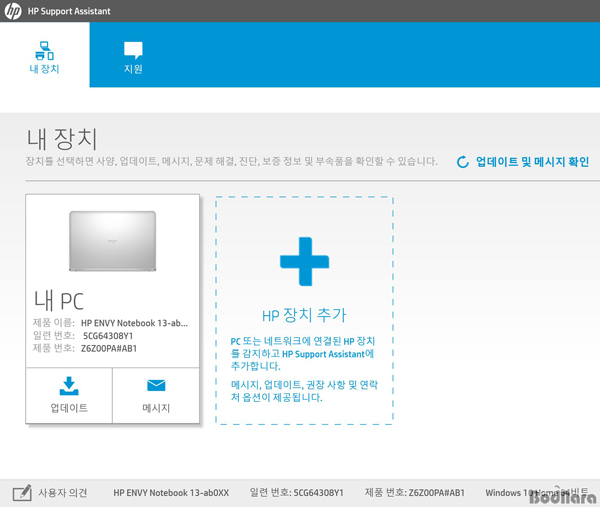Click the feedback pencil icon in status bar
This screenshot has width=600, height=507.
point(22,493)
